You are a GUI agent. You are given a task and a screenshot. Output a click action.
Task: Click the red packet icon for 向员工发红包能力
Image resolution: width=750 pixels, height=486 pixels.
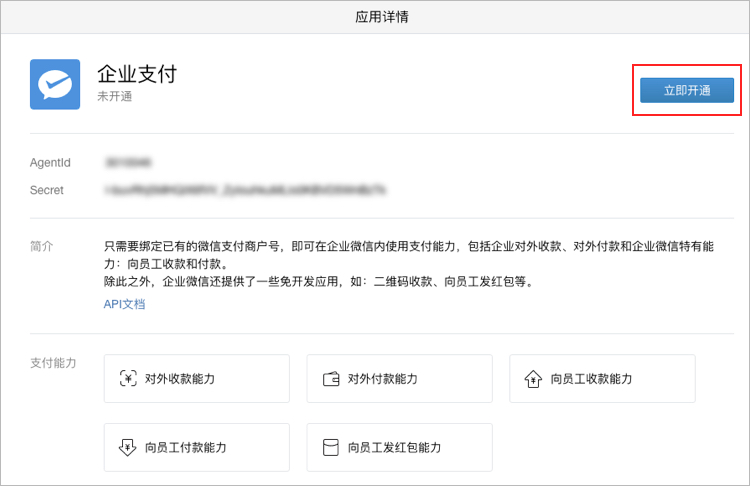pos(331,447)
